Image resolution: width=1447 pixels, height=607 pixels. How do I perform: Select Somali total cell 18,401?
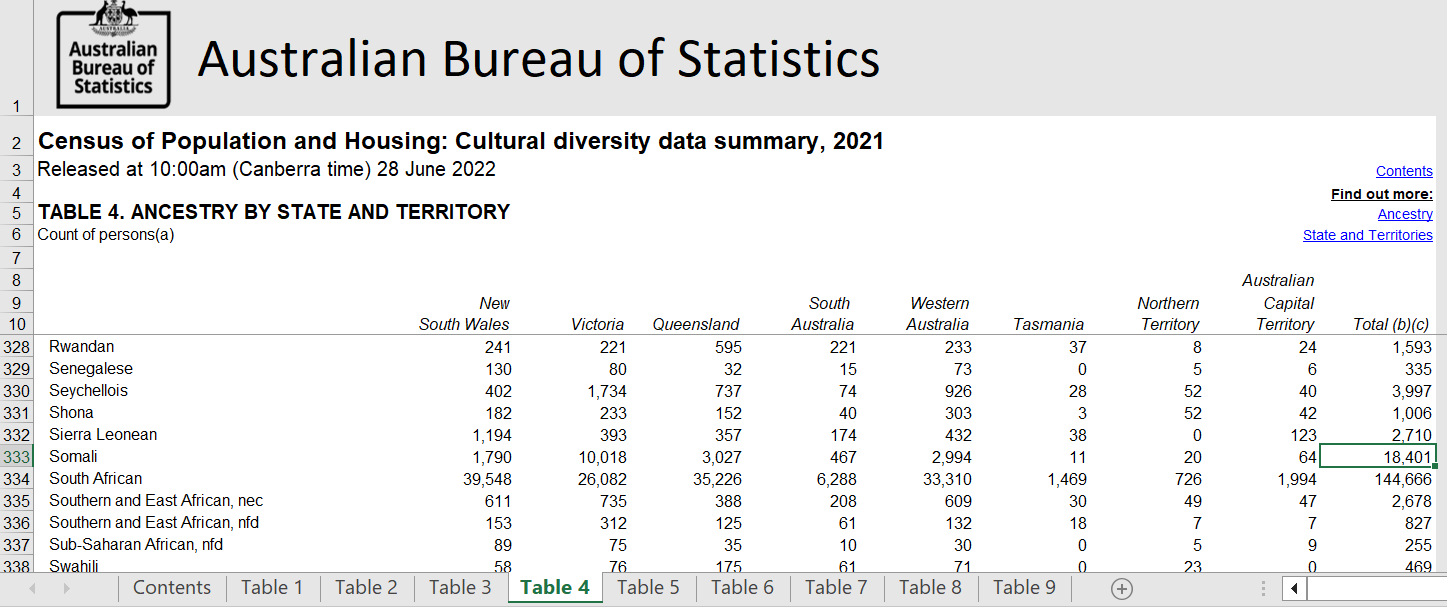[1378, 457]
